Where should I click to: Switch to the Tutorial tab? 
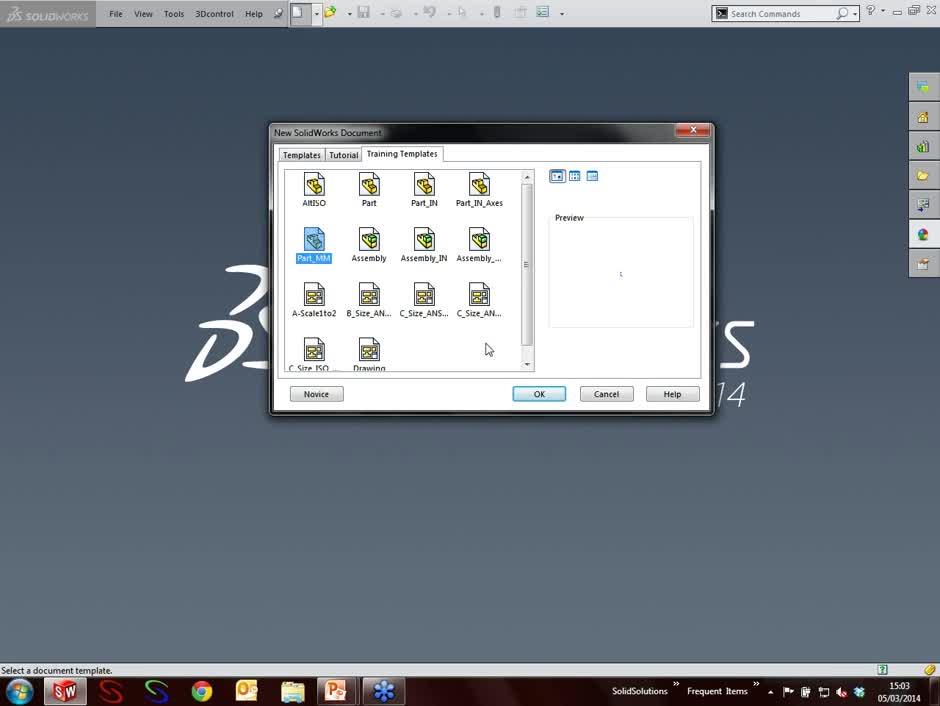(x=343, y=155)
